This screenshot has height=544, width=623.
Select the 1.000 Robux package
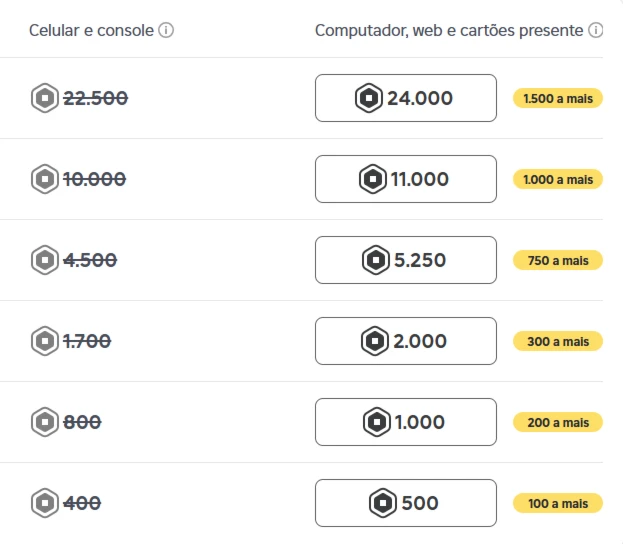tap(406, 422)
